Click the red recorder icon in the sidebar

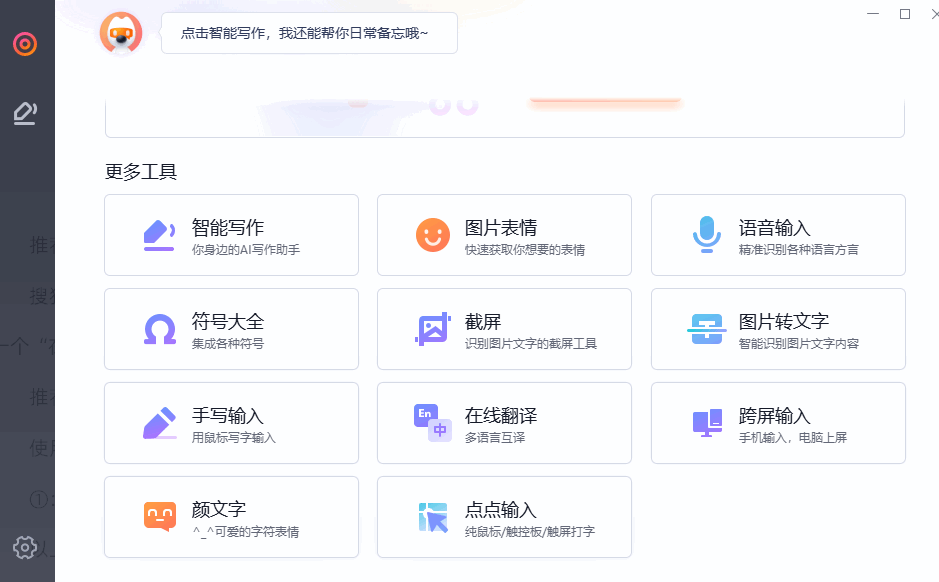pyautogui.click(x=27, y=43)
